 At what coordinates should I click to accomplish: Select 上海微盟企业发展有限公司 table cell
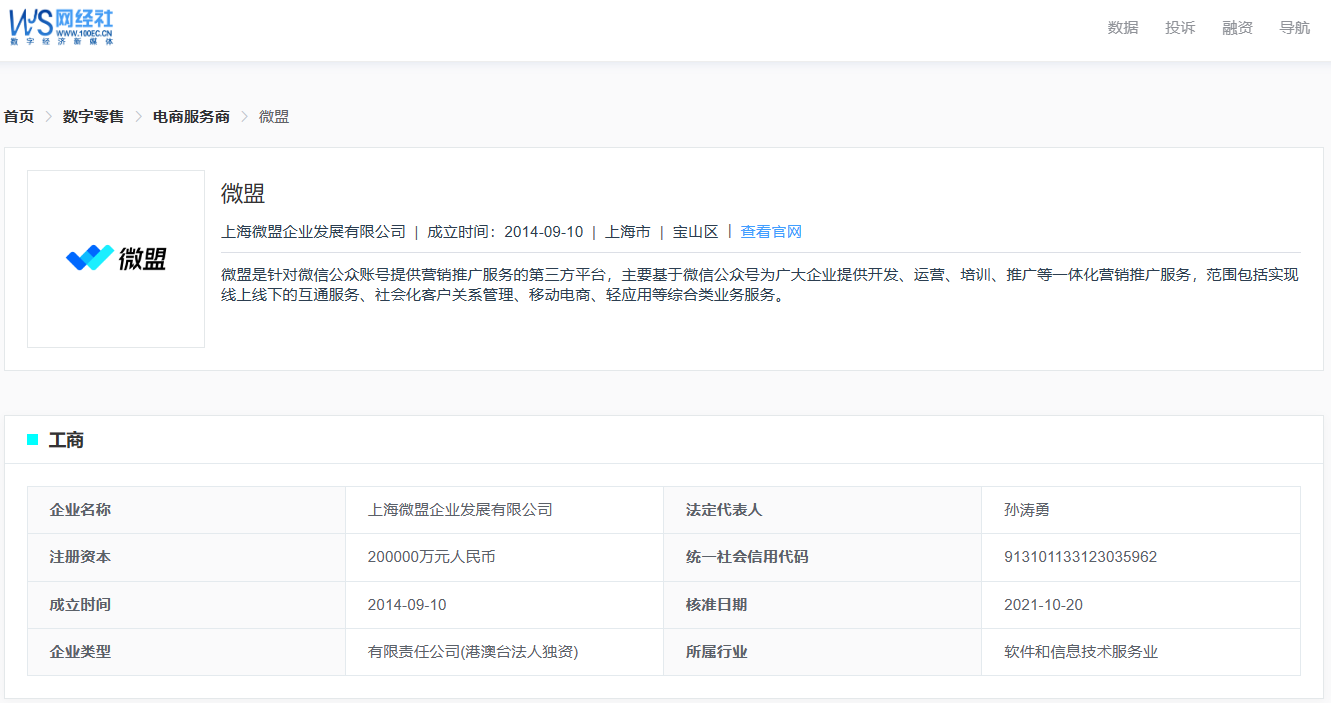point(504,510)
